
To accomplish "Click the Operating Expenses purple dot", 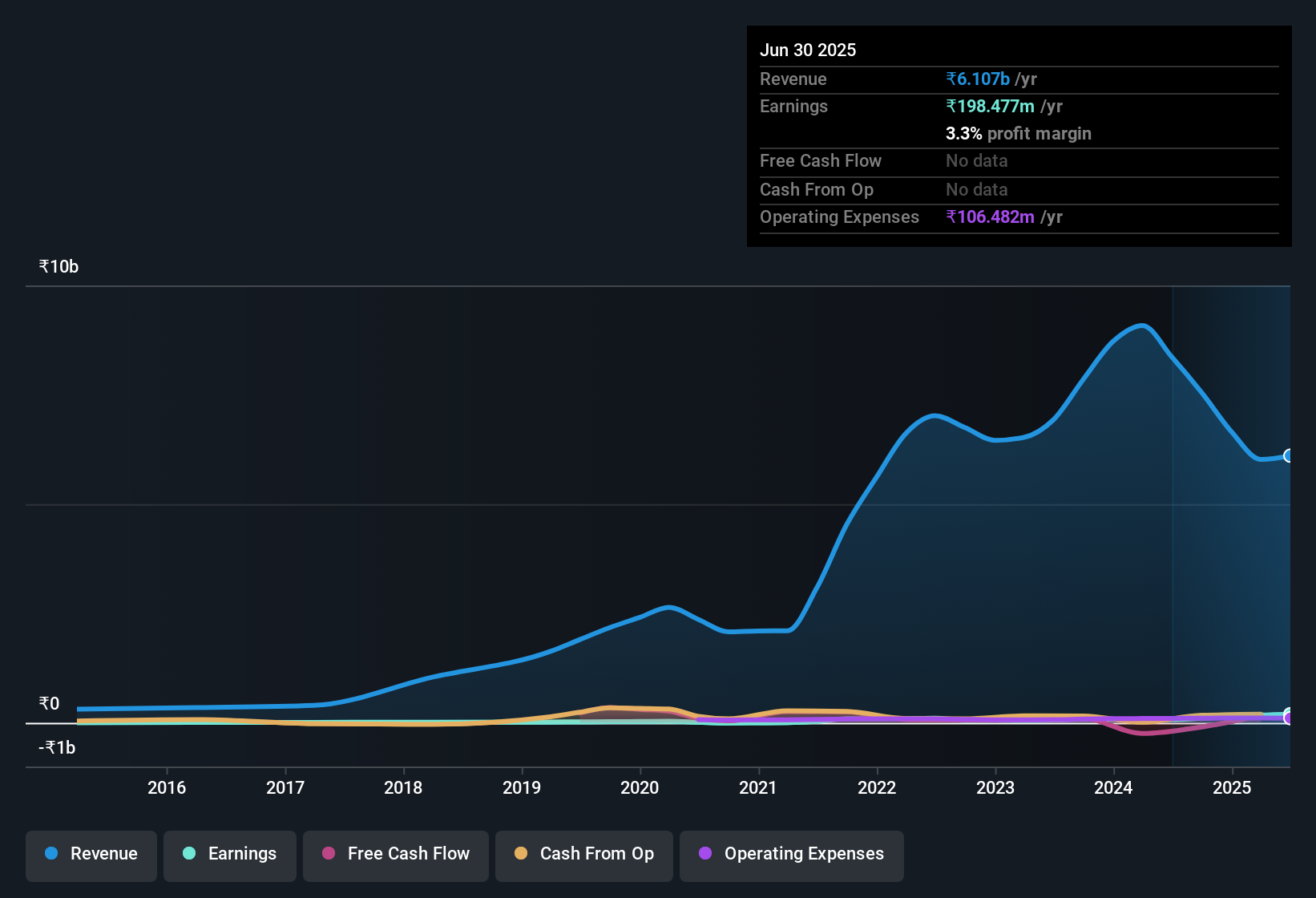I will coord(704,854).
